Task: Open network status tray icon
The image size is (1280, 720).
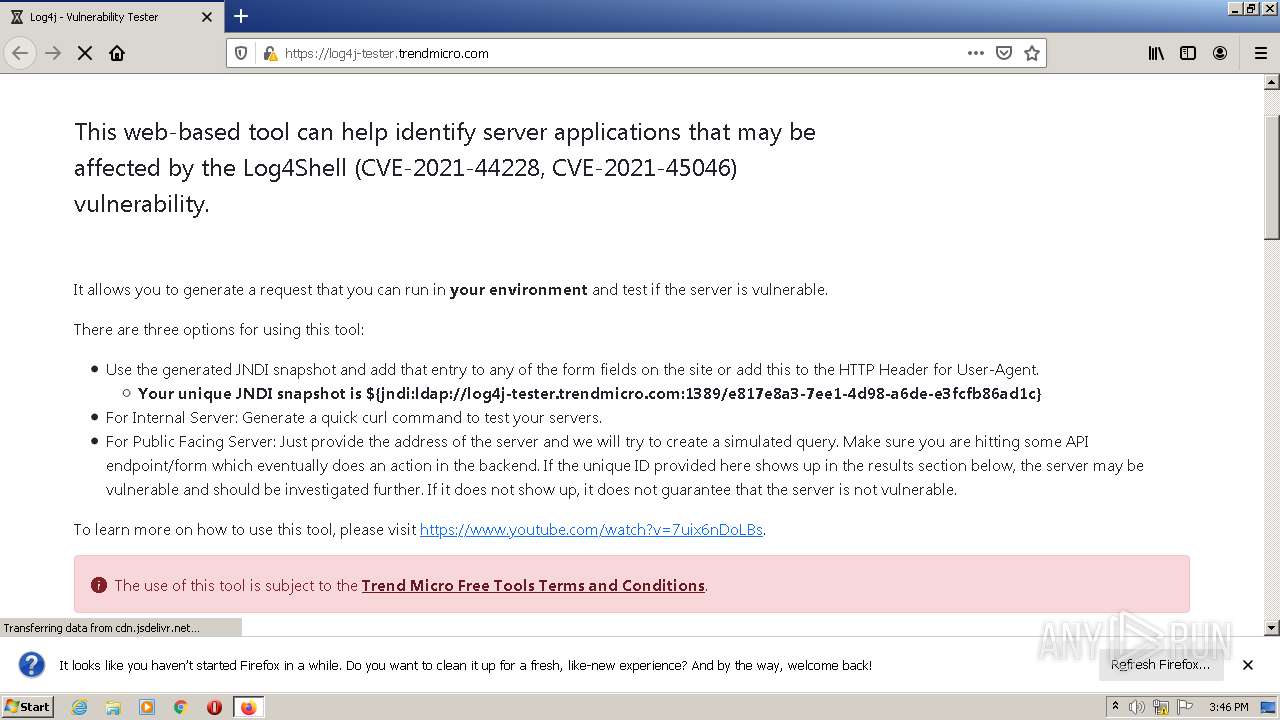Action: click(1161, 707)
